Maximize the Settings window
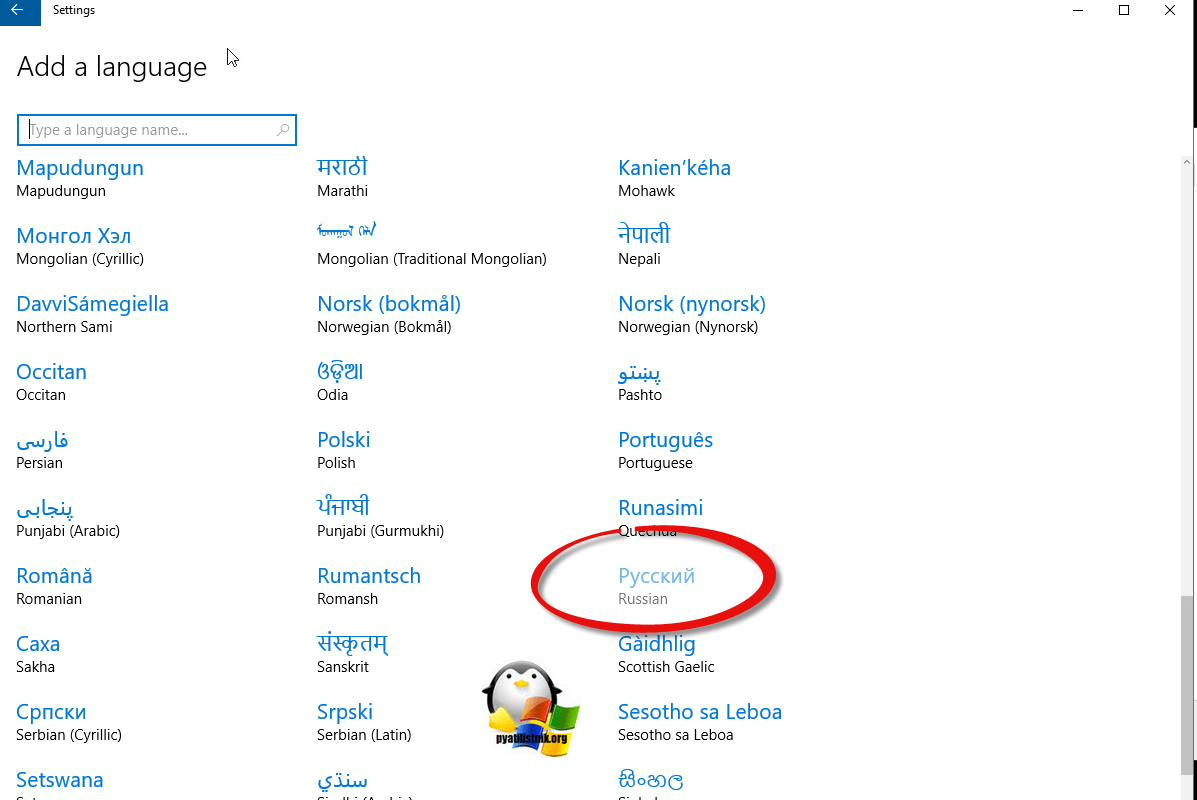 [1124, 11]
